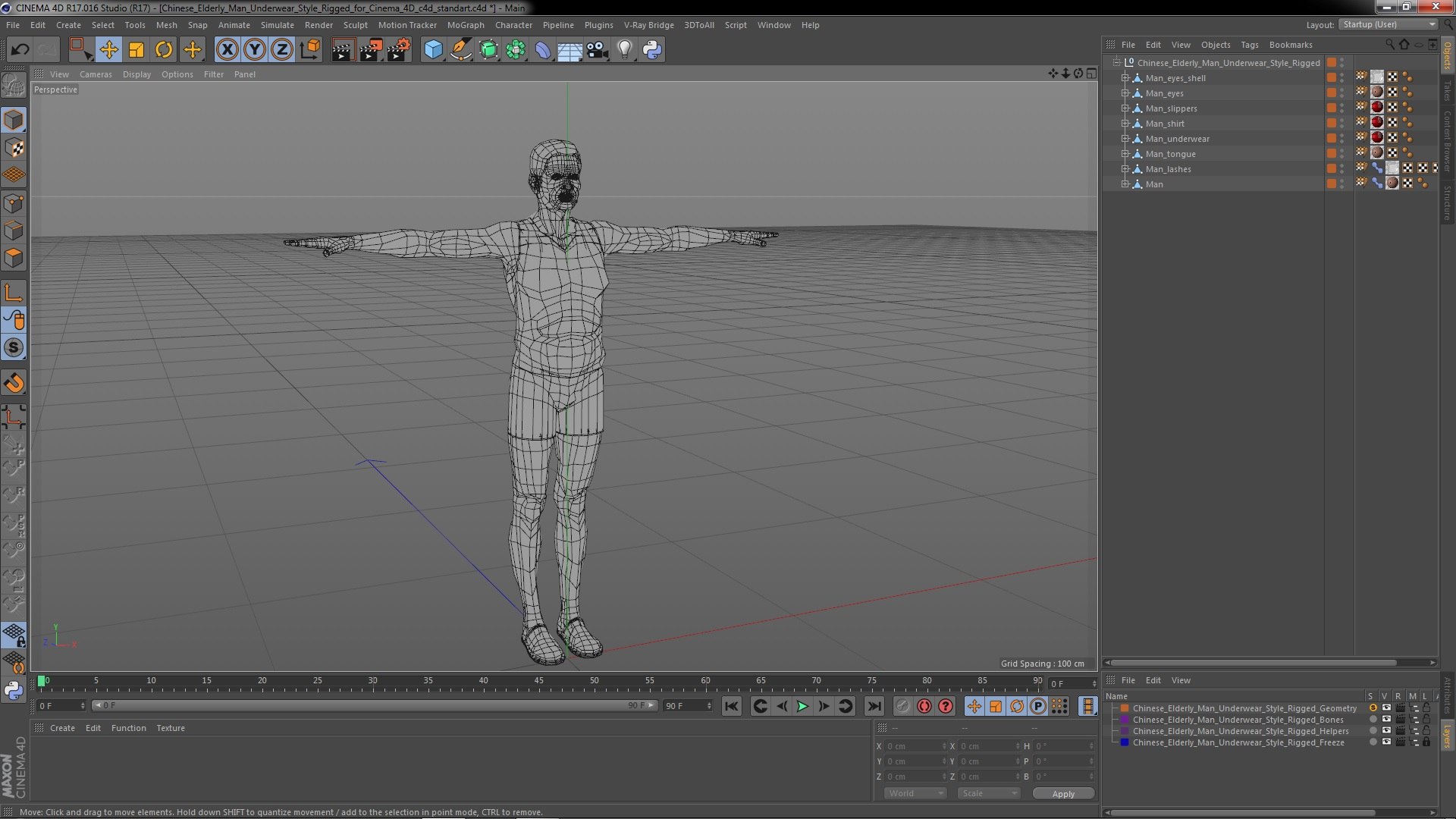Collapse the Chinese_Elderly_Man root null
This screenshot has height=819, width=1456.
pos(1116,63)
